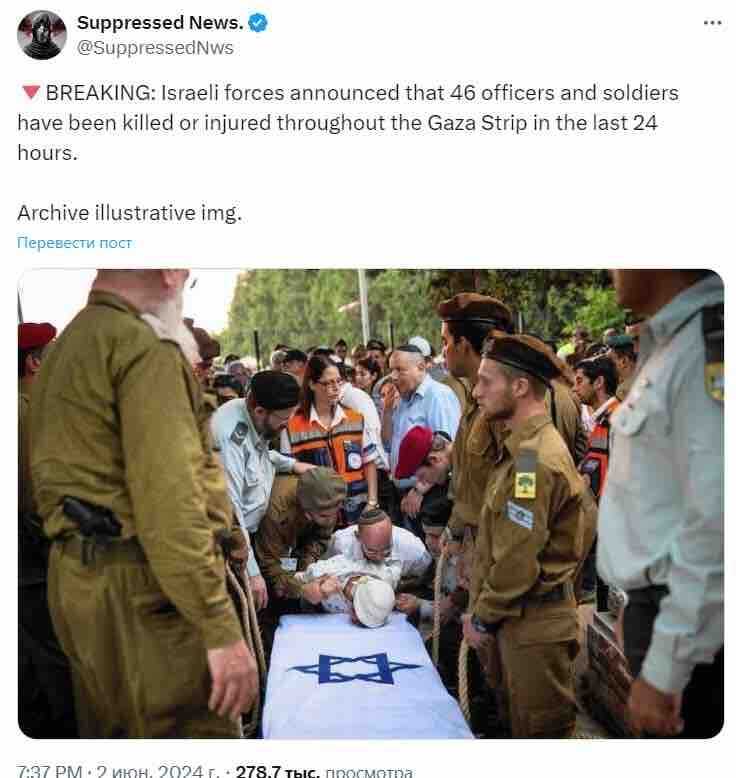Click the orange paramedic vest in photo
Viewport: 736px width, 778px height.
click(x=327, y=445)
